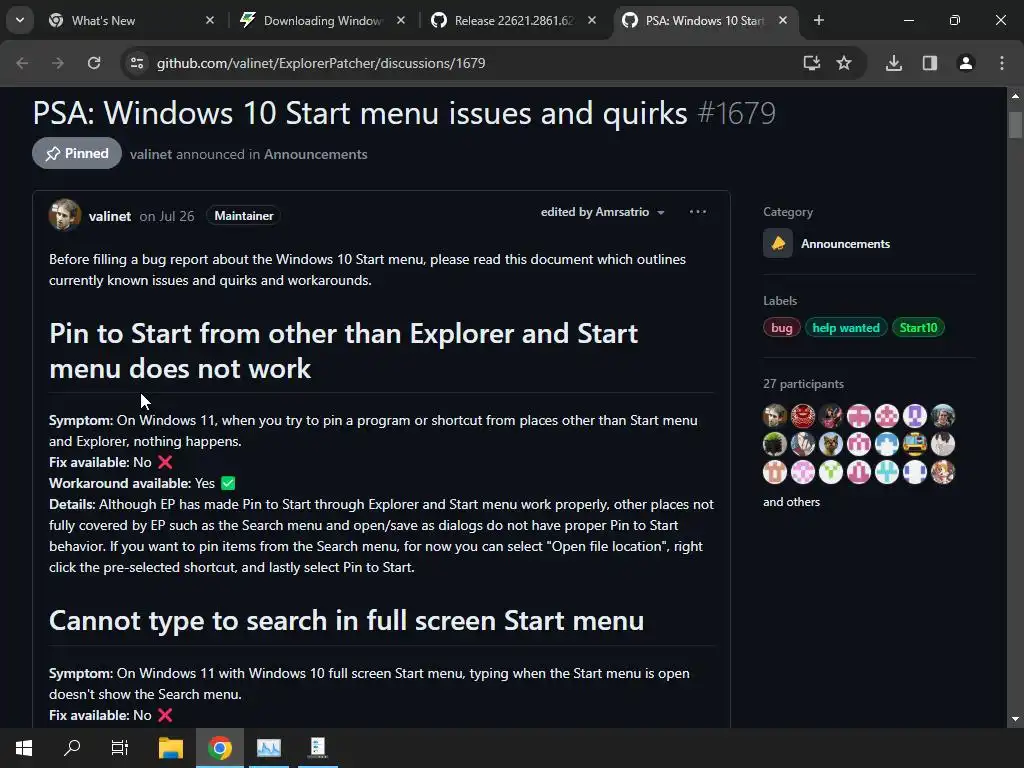Click the Pinned badge
The height and width of the screenshot is (768, 1024).
click(x=77, y=153)
